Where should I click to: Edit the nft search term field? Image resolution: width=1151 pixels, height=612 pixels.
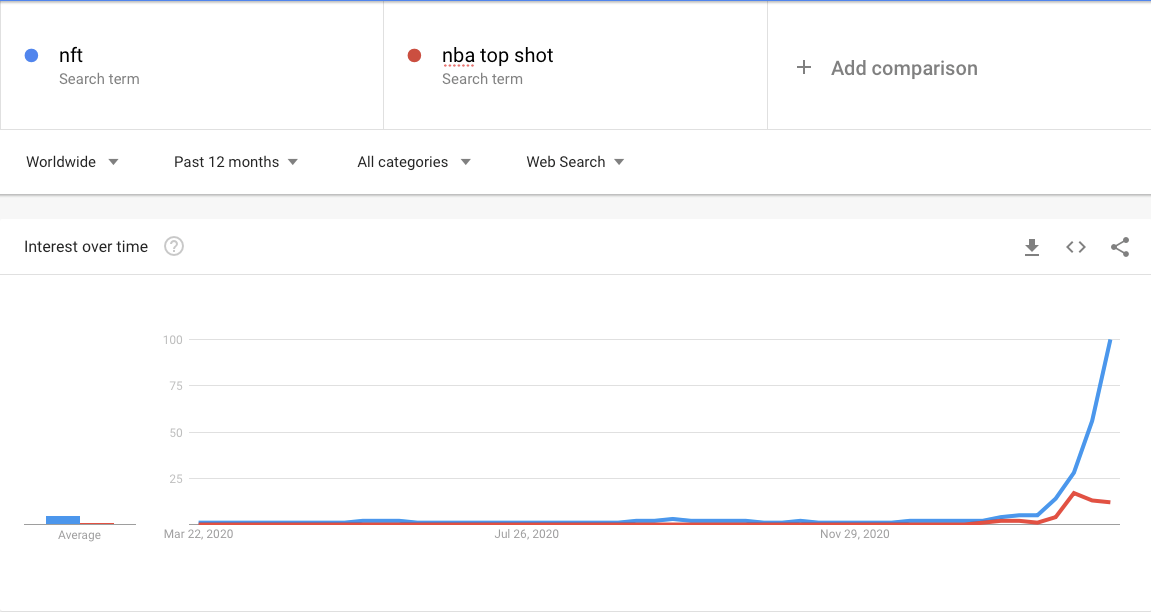pos(71,56)
